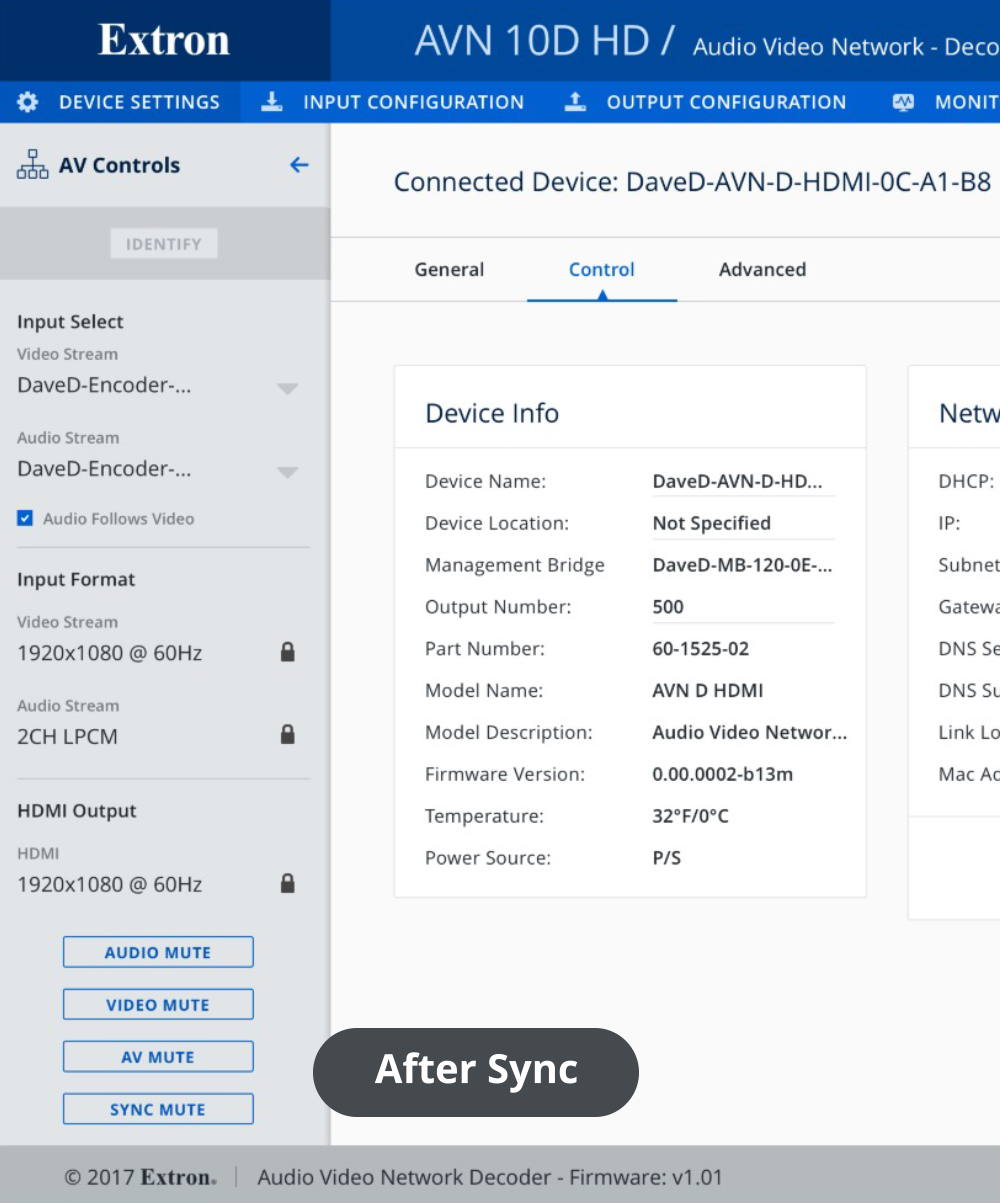Click the Monitoring icon in the top bar
1000x1203 pixels.
click(x=903, y=101)
